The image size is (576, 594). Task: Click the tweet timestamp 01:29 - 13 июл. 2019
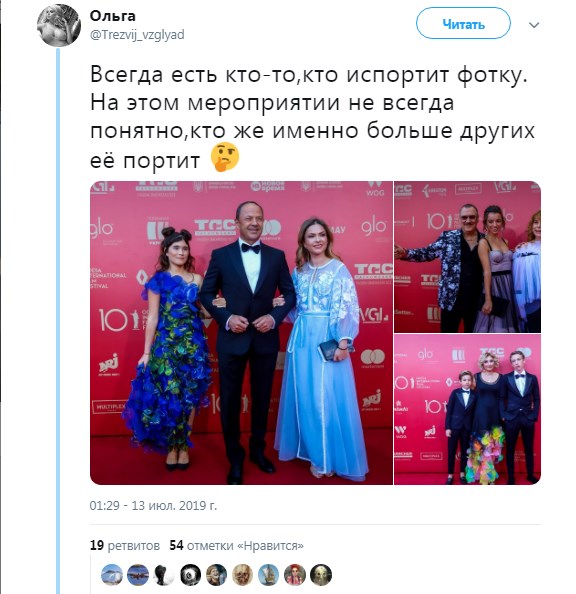[153, 506]
